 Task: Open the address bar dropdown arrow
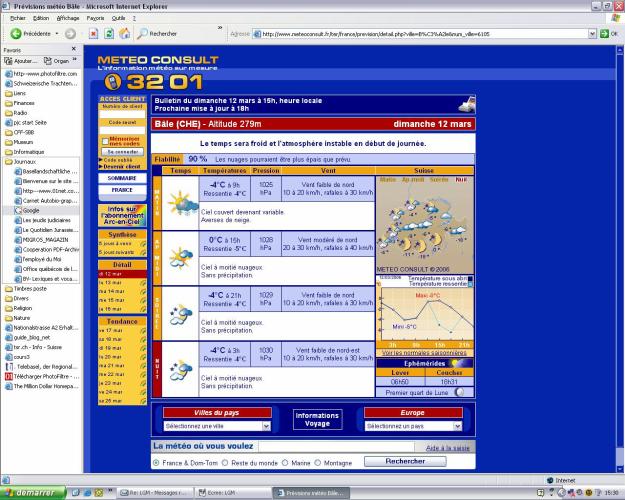(x=592, y=34)
